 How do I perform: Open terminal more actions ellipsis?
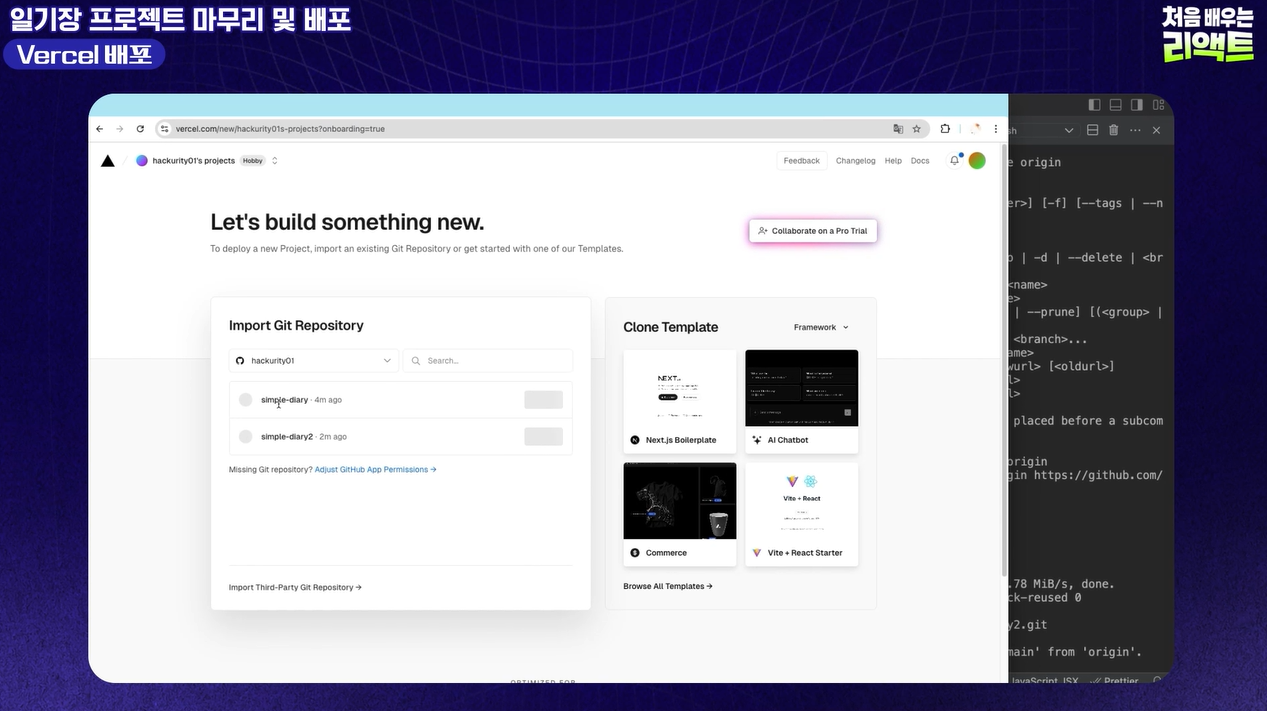click(1134, 130)
